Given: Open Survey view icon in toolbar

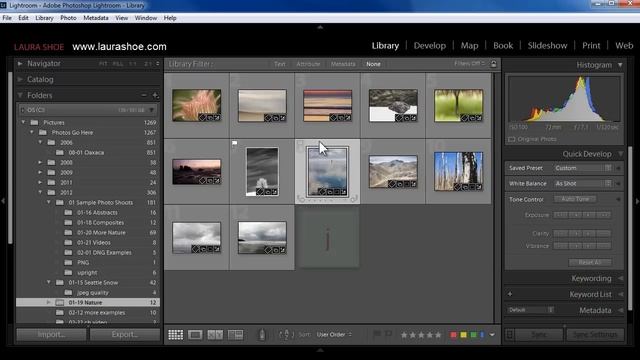Looking at the screenshot, I should 236,335.
